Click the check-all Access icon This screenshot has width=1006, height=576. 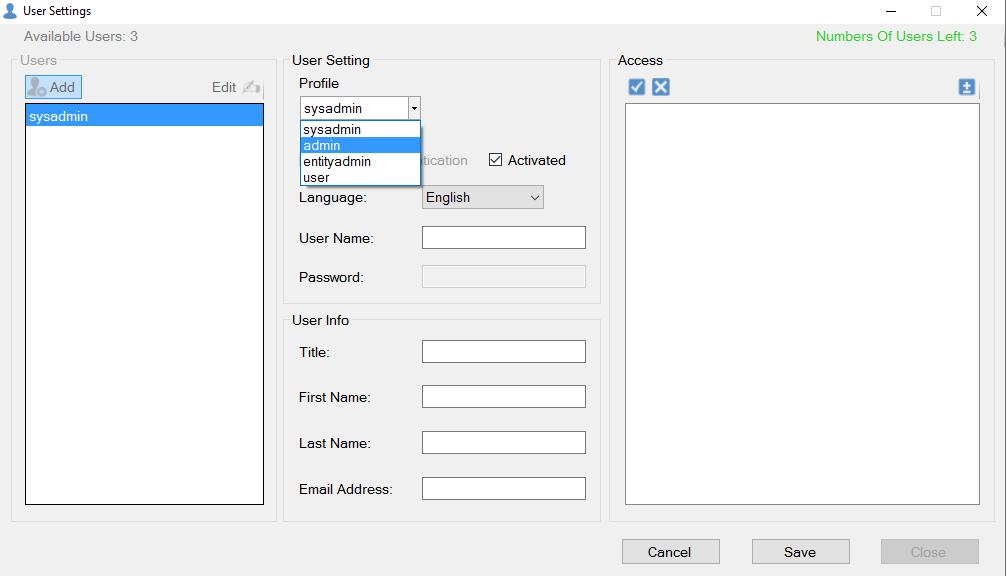tap(636, 87)
